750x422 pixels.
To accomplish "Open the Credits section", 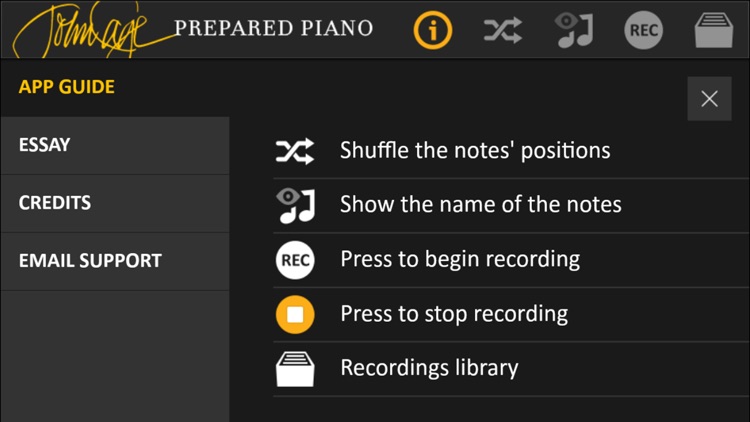I will pos(115,203).
